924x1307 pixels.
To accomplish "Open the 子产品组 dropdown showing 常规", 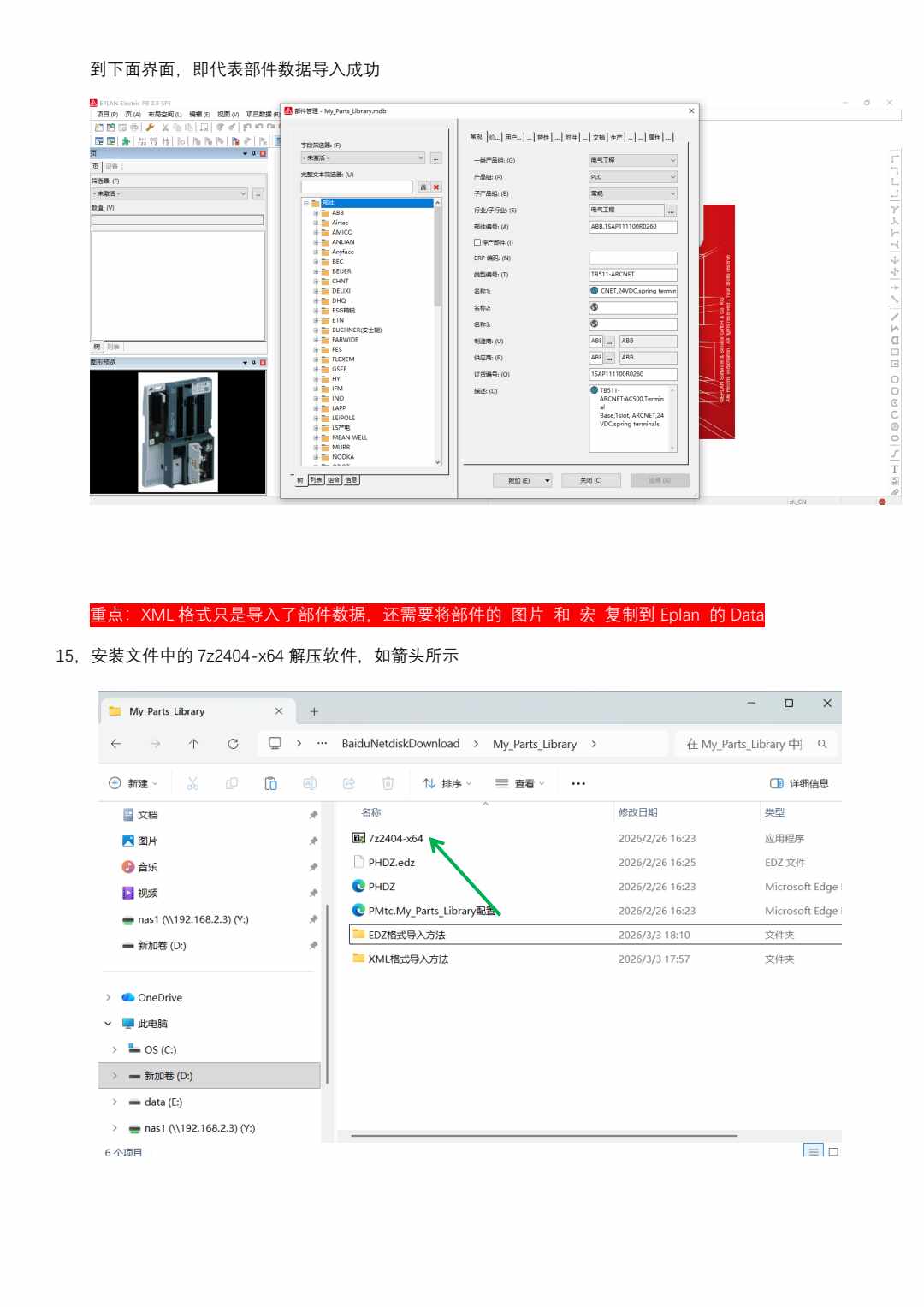I will coord(633,193).
